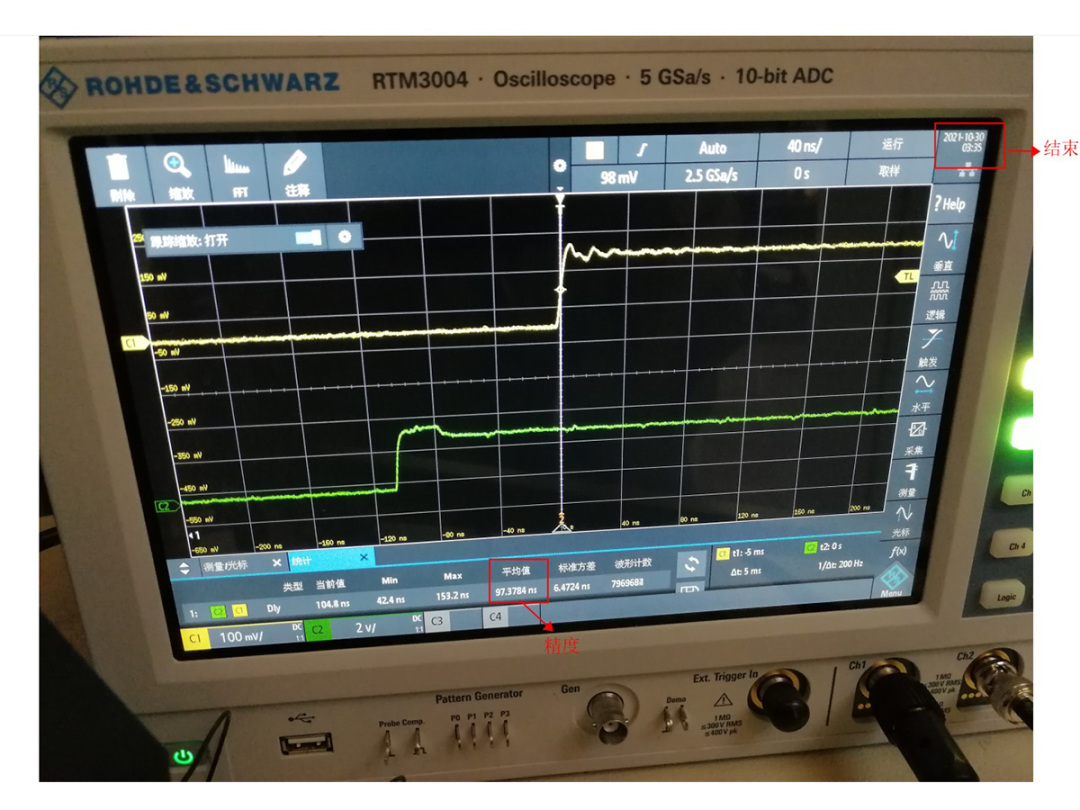Close the 测量/光标 tab
Screen dimensions: 1080x810
(x=276, y=563)
